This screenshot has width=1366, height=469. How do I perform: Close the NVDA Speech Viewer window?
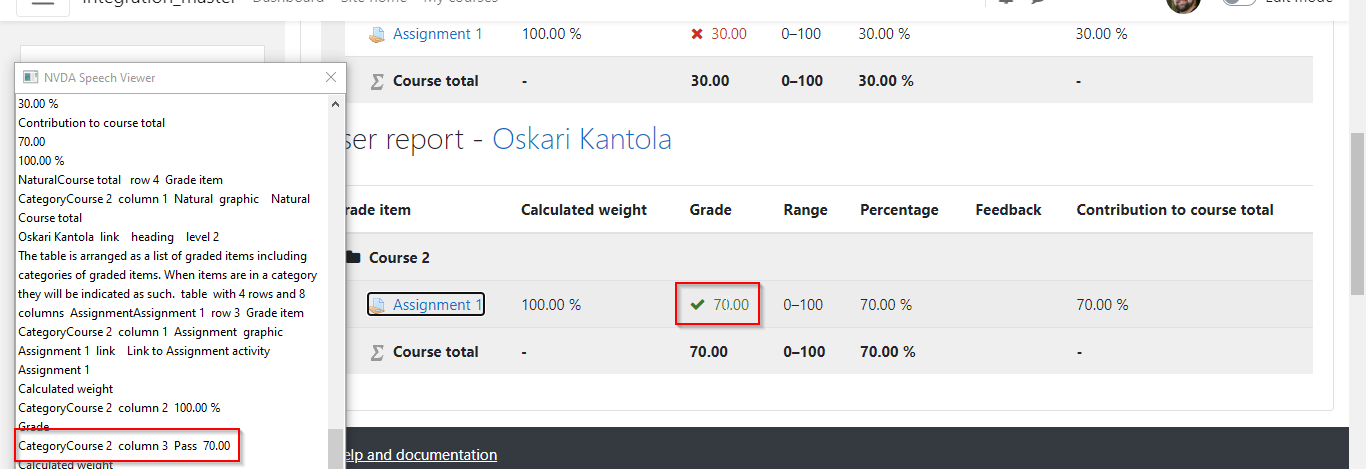[x=332, y=77]
